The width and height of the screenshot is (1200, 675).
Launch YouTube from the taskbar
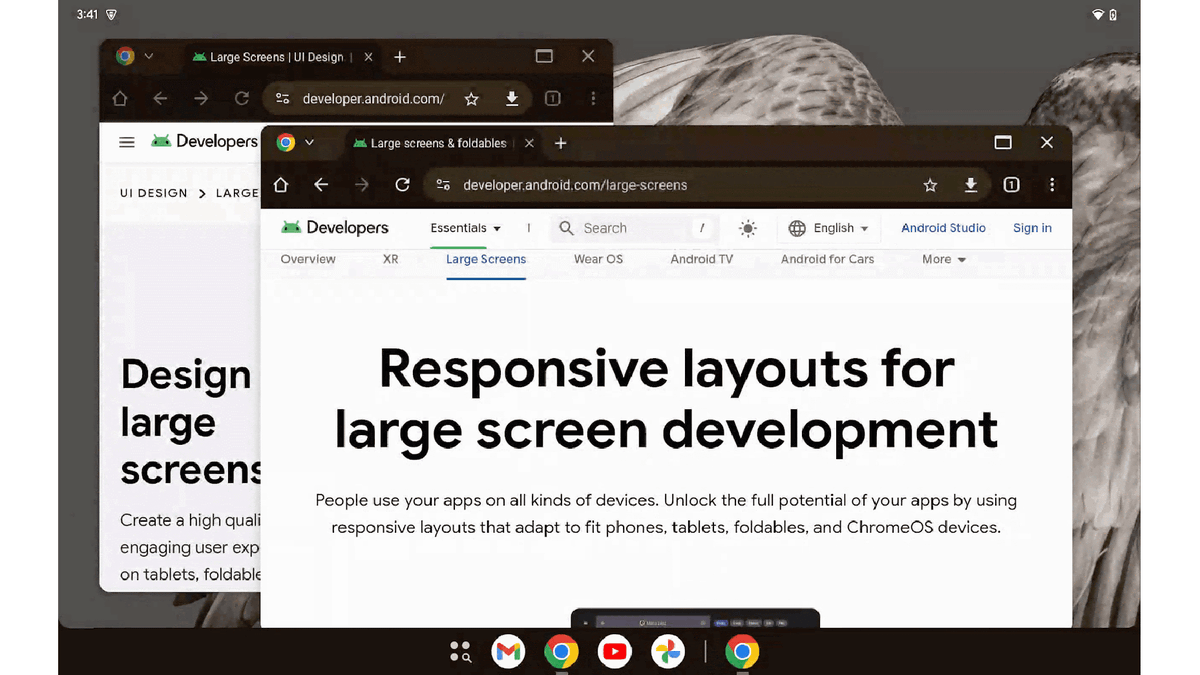614,653
